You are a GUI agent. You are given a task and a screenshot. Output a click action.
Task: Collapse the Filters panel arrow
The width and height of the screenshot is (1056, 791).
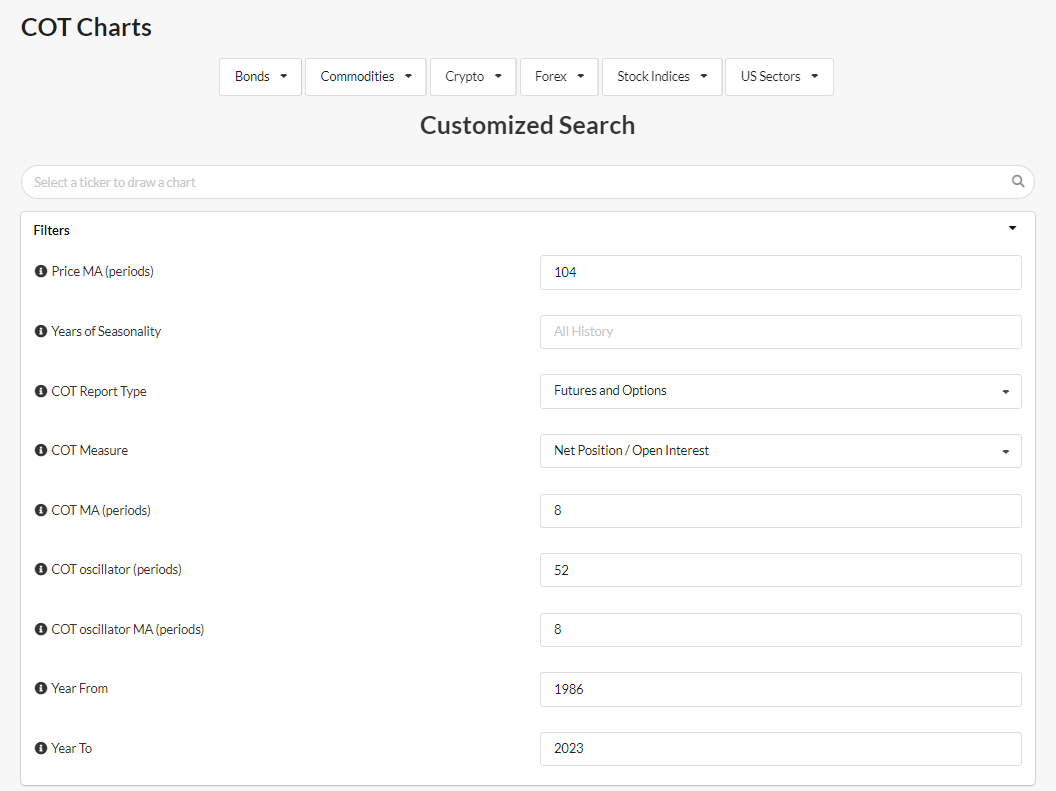pyautogui.click(x=1012, y=229)
